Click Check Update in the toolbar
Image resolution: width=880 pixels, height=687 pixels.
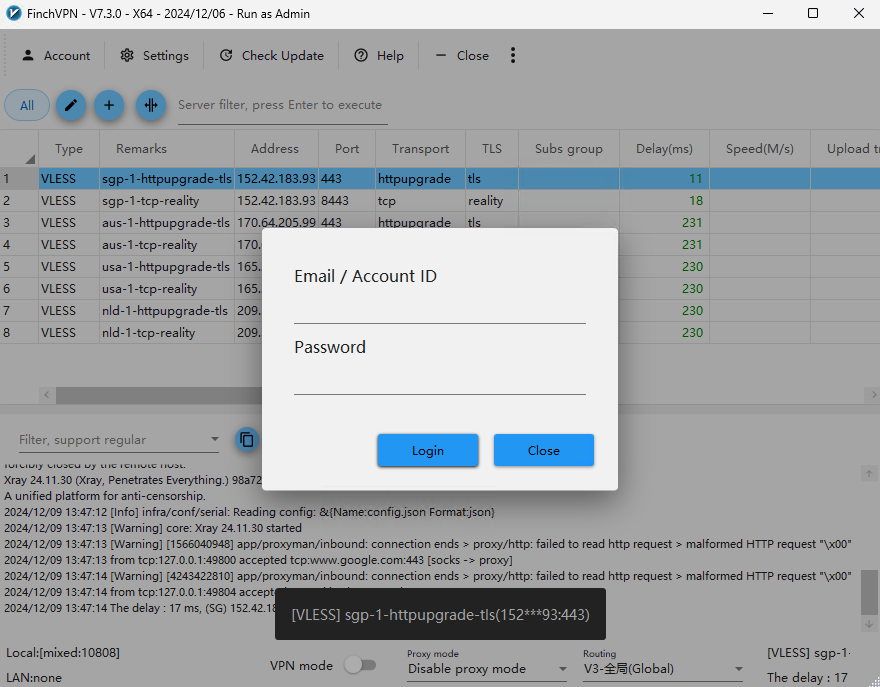pyautogui.click(x=272, y=56)
